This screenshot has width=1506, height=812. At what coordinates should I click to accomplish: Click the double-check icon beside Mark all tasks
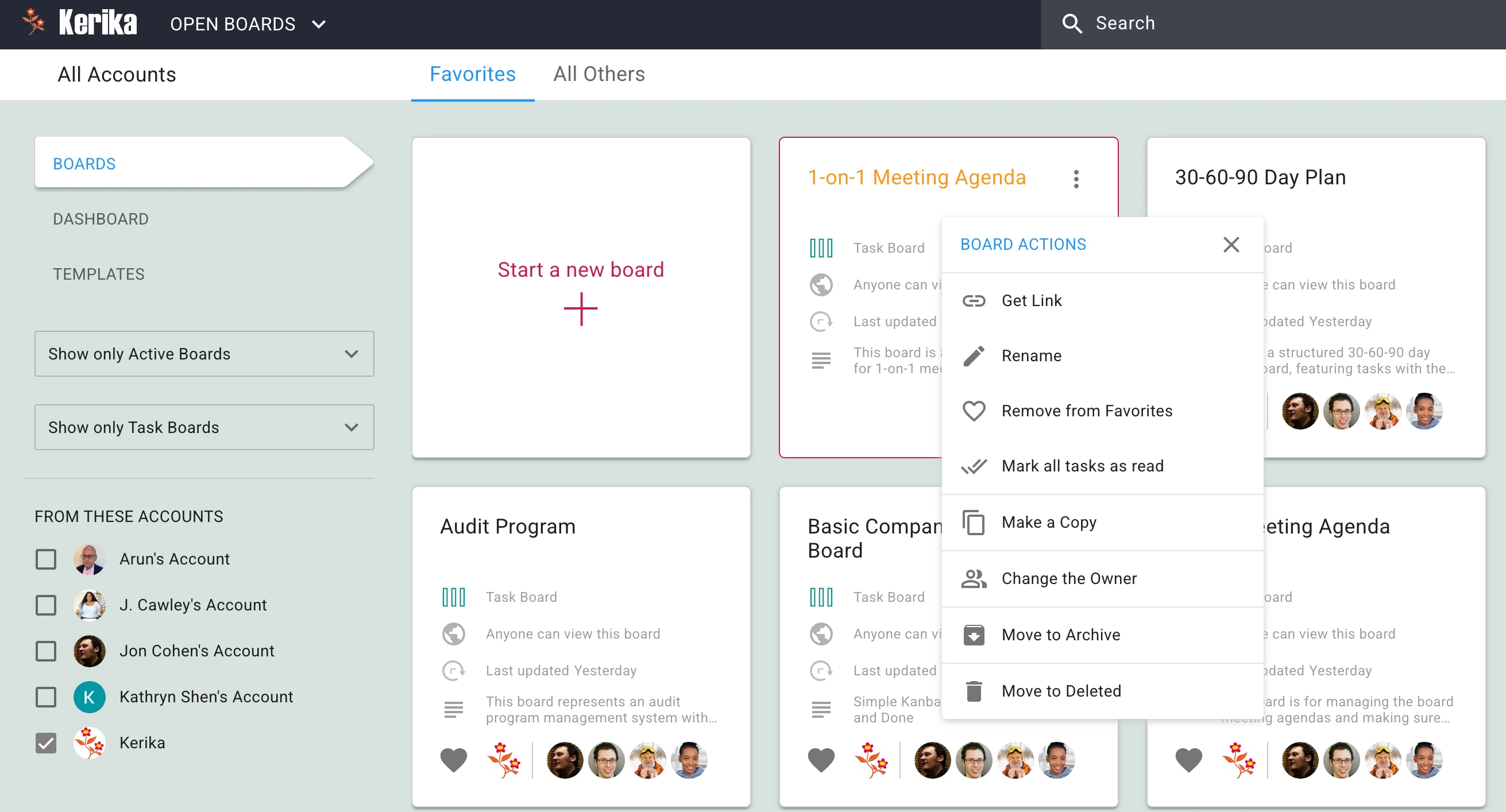point(974,466)
